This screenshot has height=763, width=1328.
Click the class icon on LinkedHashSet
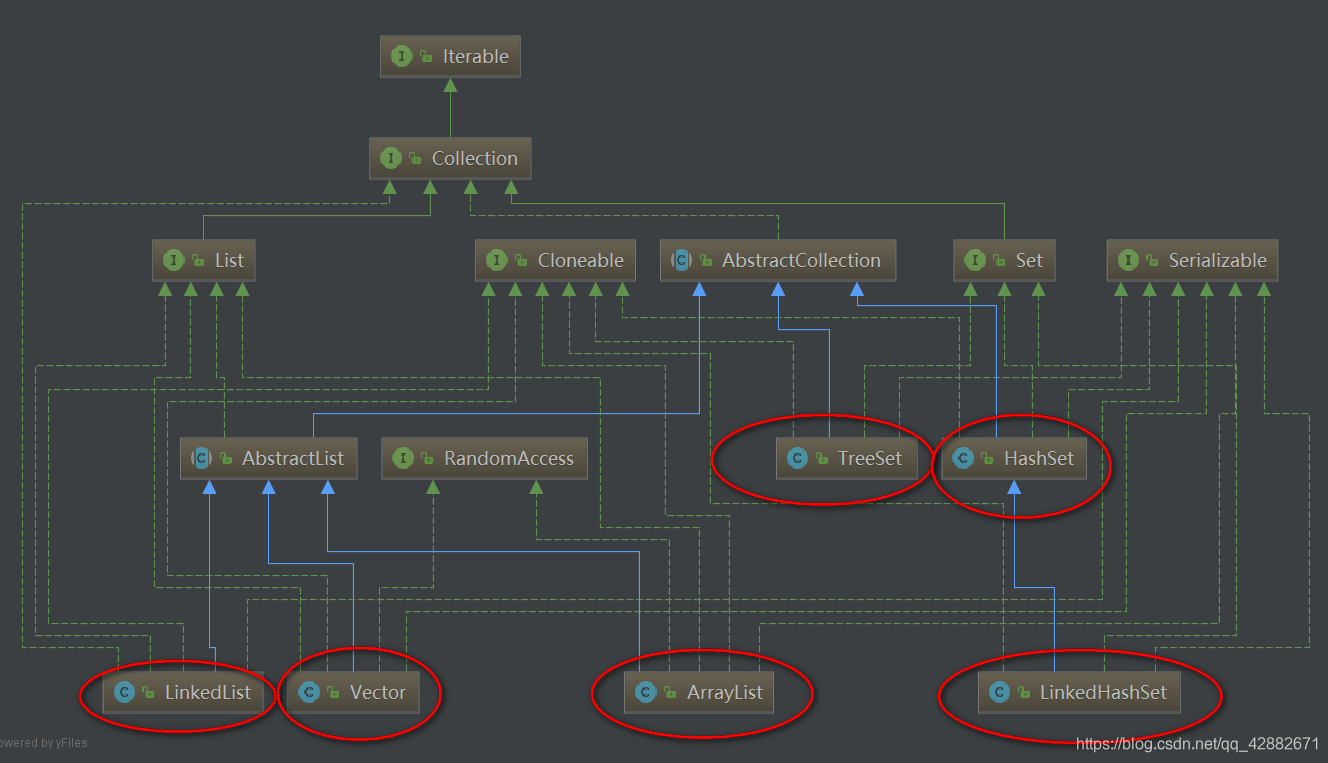[999, 692]
